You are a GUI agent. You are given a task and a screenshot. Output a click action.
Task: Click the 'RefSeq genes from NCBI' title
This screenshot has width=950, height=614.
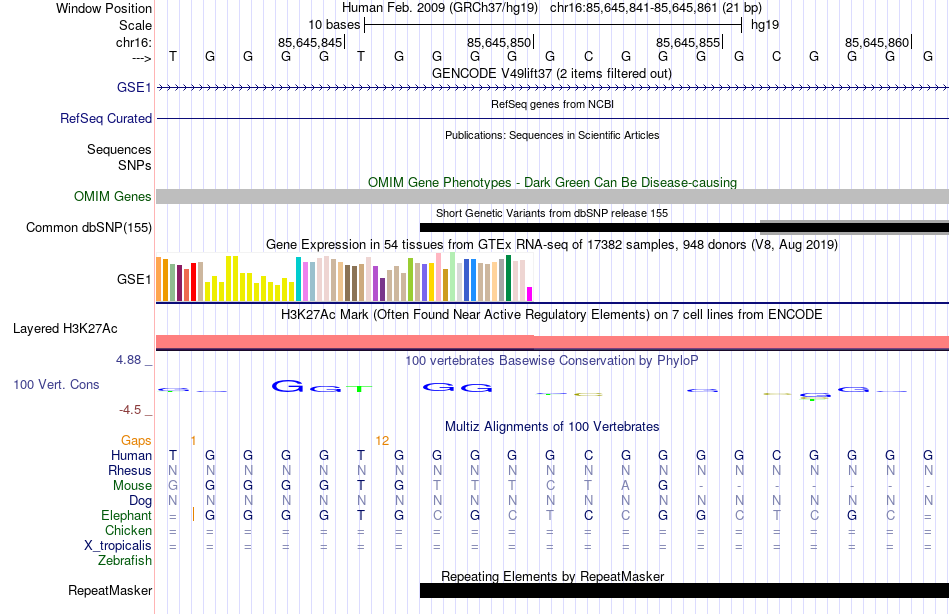pos(553,104)
